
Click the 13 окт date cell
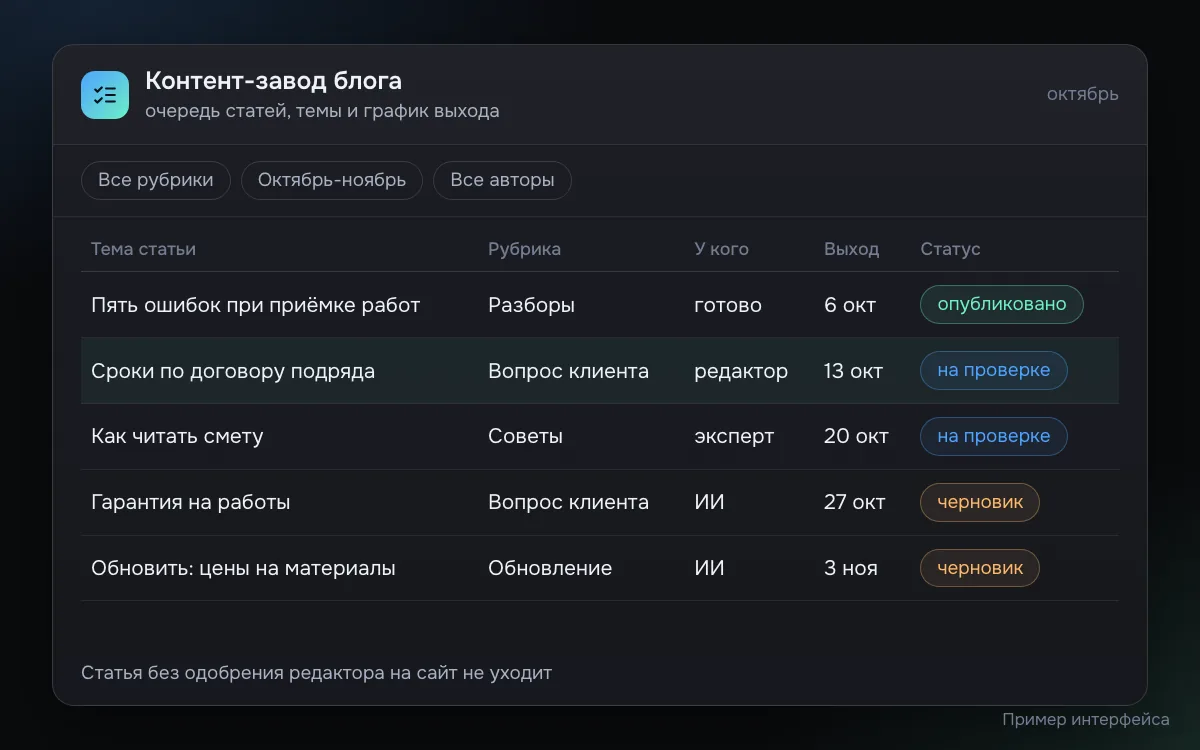point(853,371)
